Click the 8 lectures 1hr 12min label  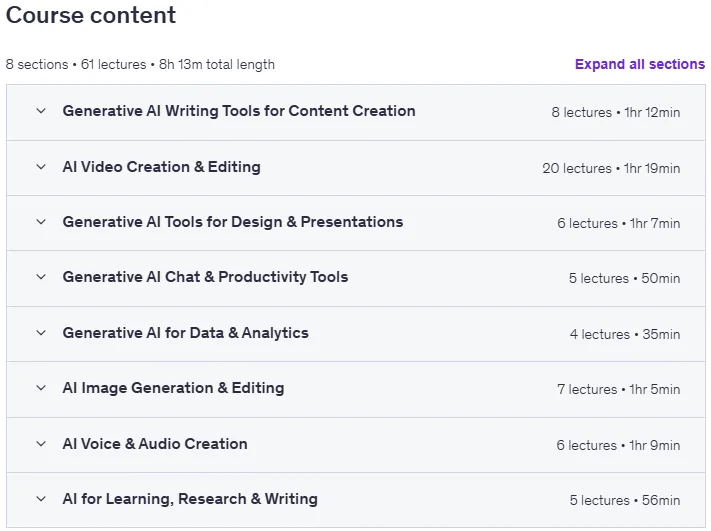[x=616, y=112]
